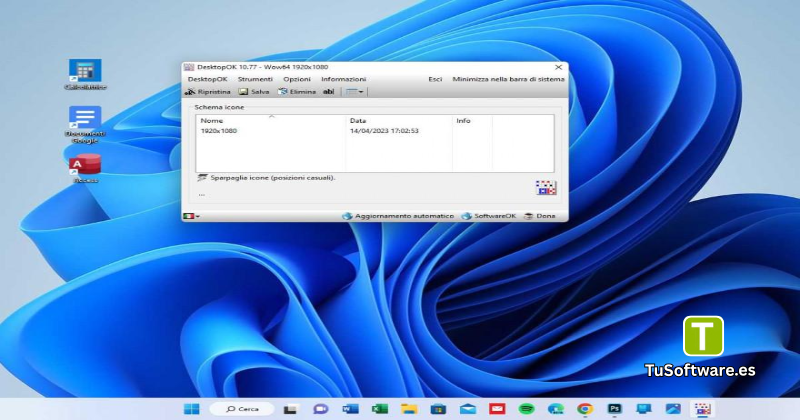Click Esci in the menu bar
Image resolution: width=800 pixels, height=420 pixels.
click(x=435, y=79)
